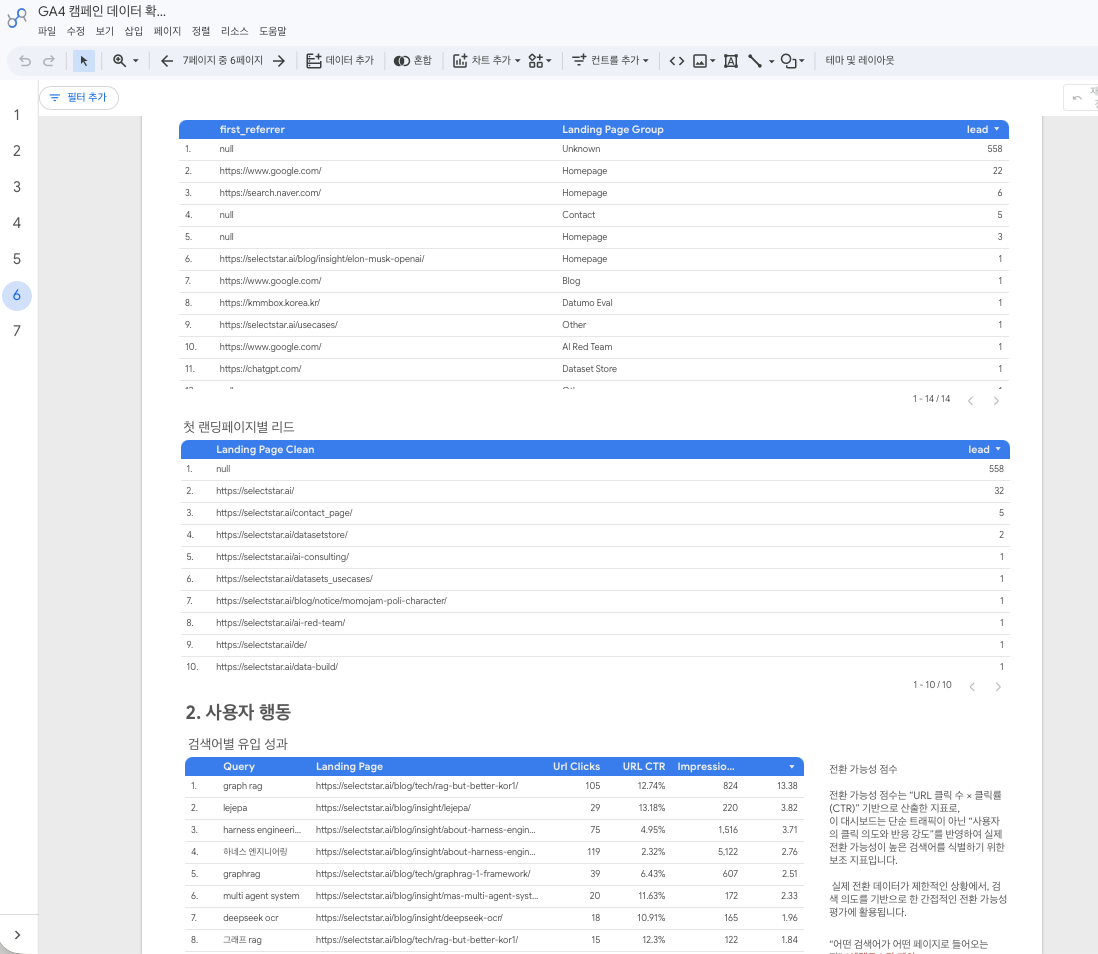Select the line drawing tool
The width and height of the screenshot is (1098, 954).
755,61
